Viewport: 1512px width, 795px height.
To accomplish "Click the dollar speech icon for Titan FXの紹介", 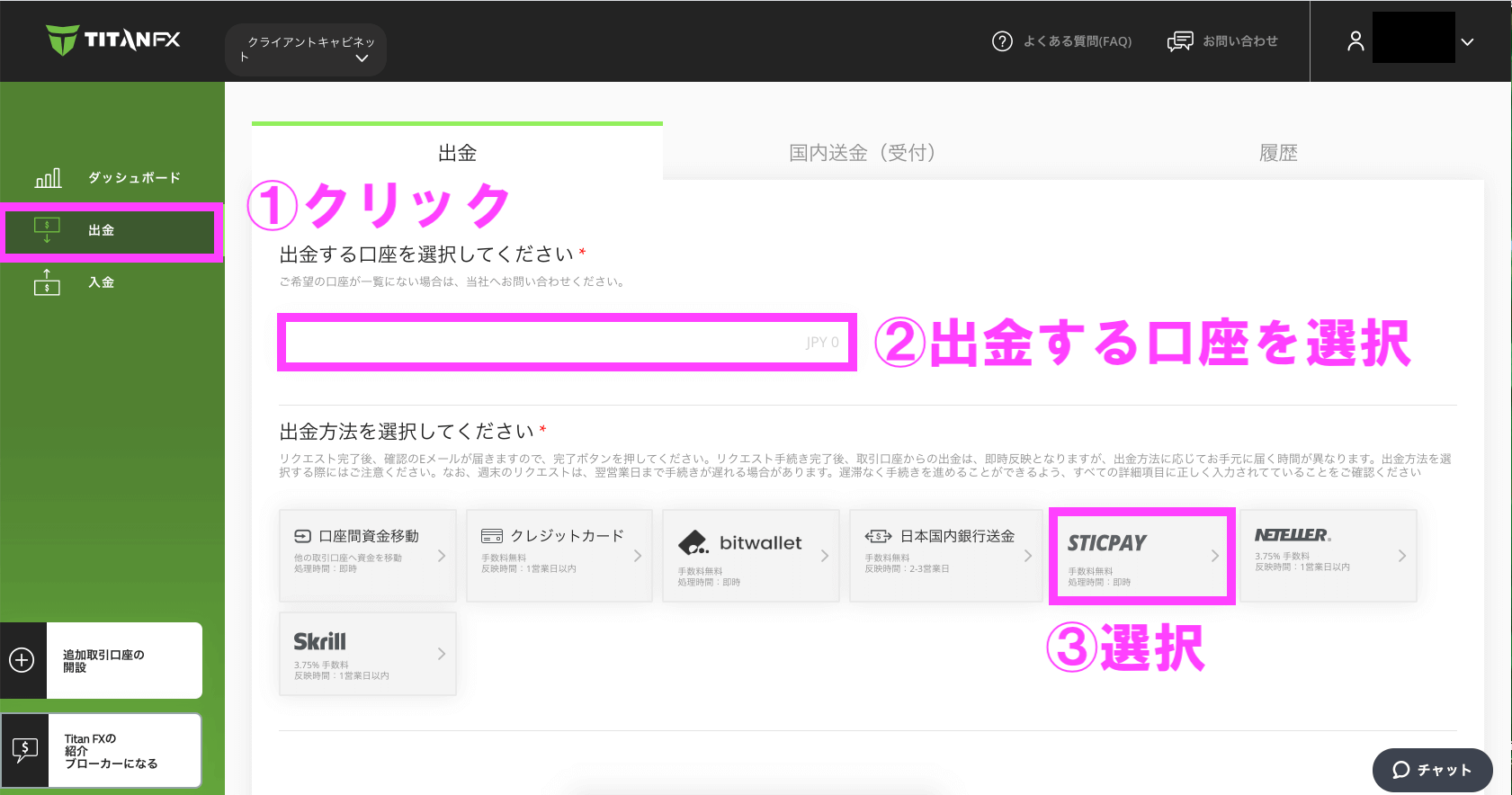I will (x=24, y=750).
